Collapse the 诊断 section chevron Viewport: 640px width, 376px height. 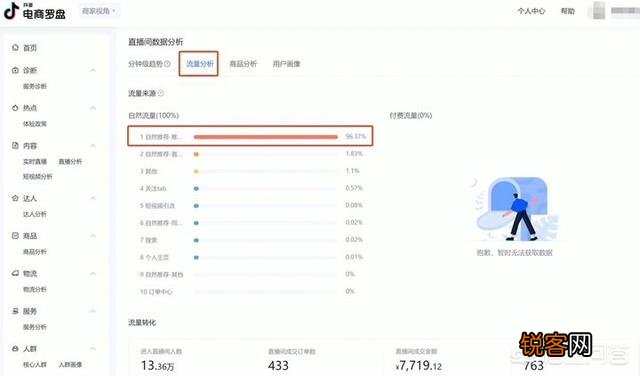pyautogui.click(x=93, y=70)
